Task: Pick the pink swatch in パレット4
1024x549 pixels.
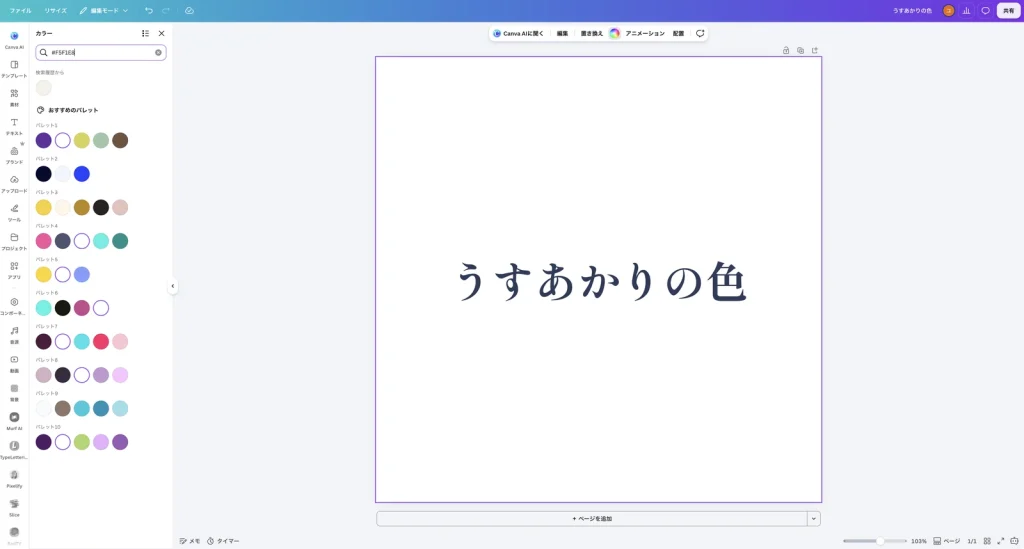Action: [44, 241]
